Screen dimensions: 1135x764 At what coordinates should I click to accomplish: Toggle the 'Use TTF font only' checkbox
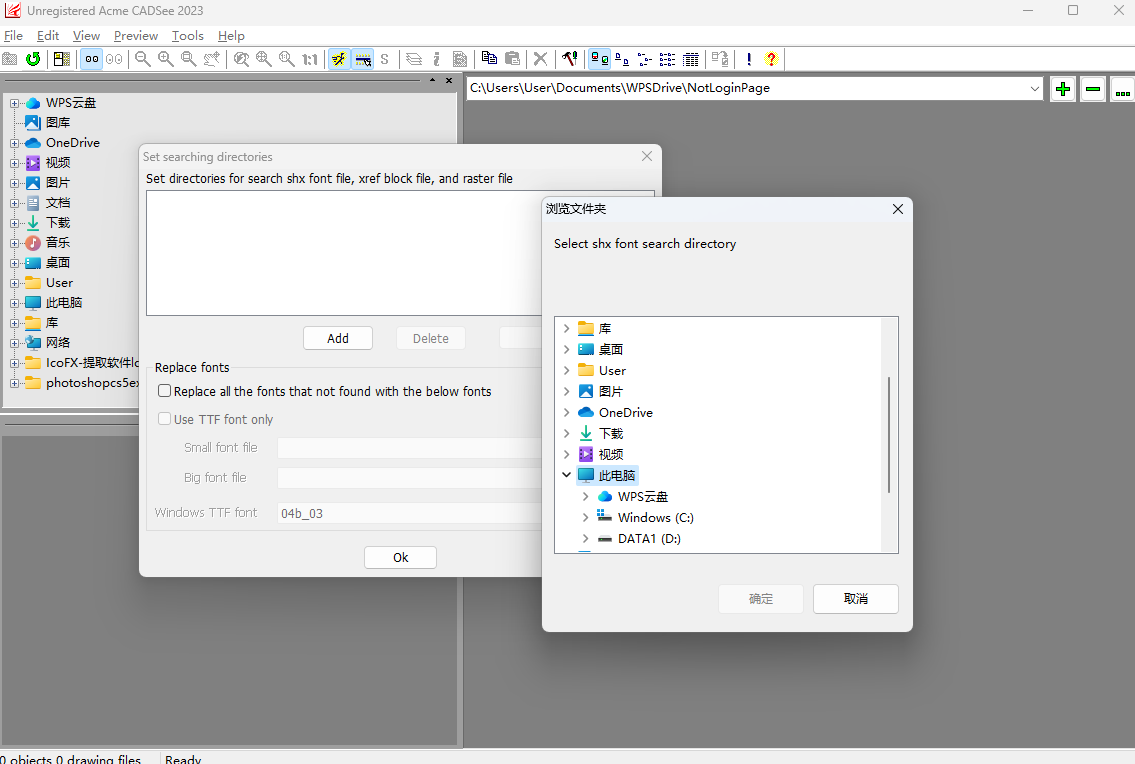coord(165,419)
